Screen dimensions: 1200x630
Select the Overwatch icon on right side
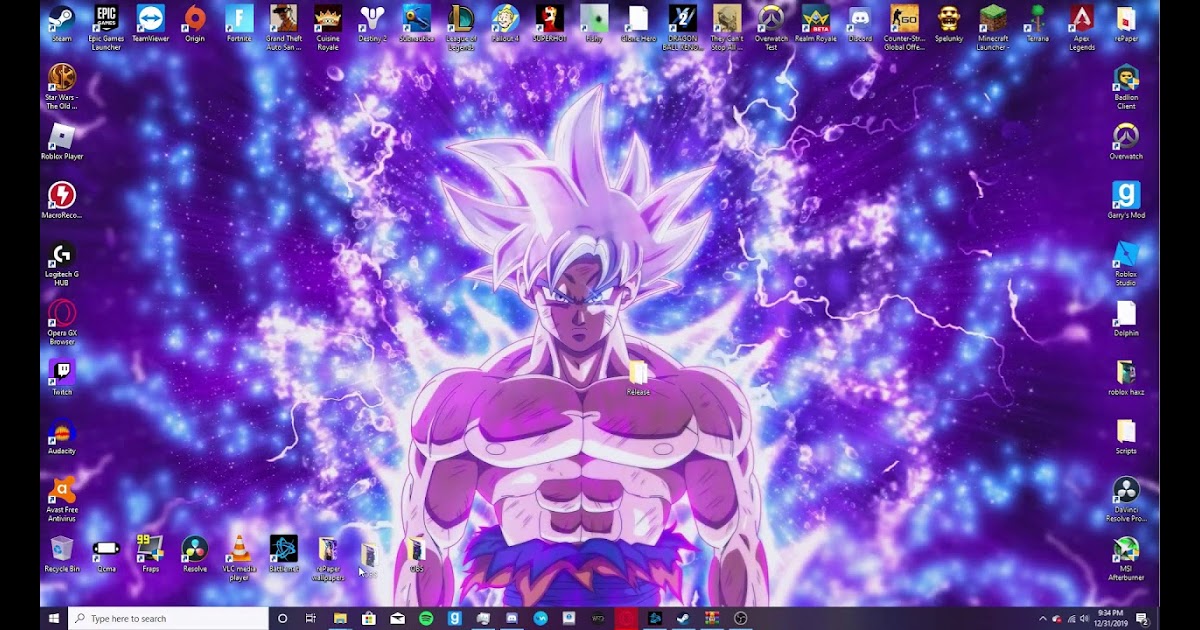[1126, 142]
